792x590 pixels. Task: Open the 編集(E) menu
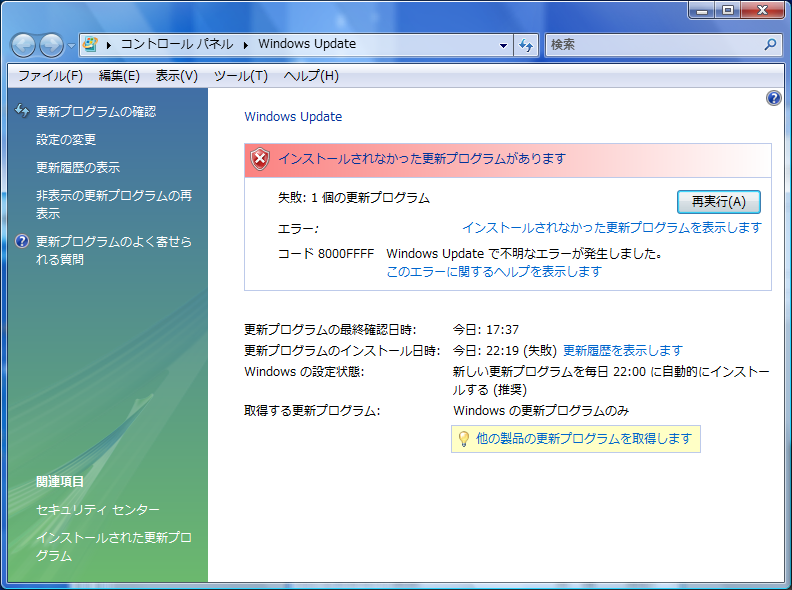coord(119,76)
